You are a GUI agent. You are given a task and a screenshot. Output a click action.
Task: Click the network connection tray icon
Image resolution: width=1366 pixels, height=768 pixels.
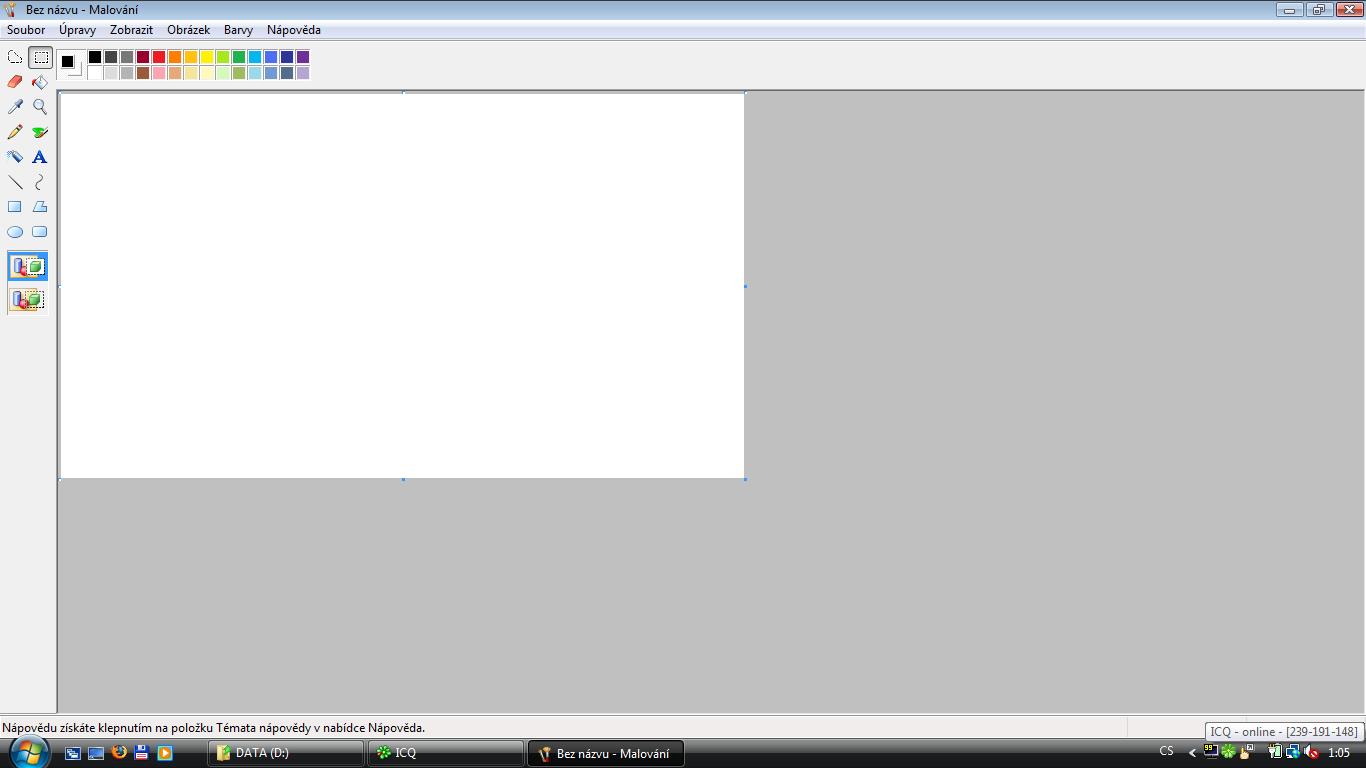[x=1293, y=752]
